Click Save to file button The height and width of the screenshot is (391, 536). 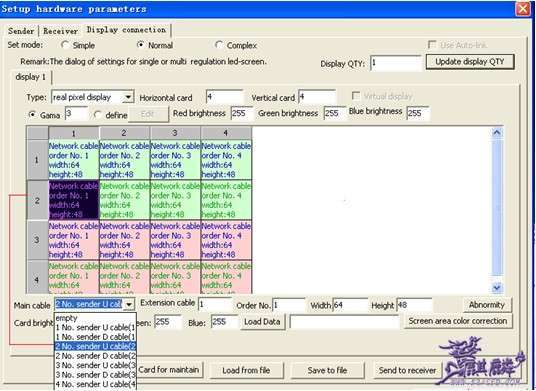point(327,370)
